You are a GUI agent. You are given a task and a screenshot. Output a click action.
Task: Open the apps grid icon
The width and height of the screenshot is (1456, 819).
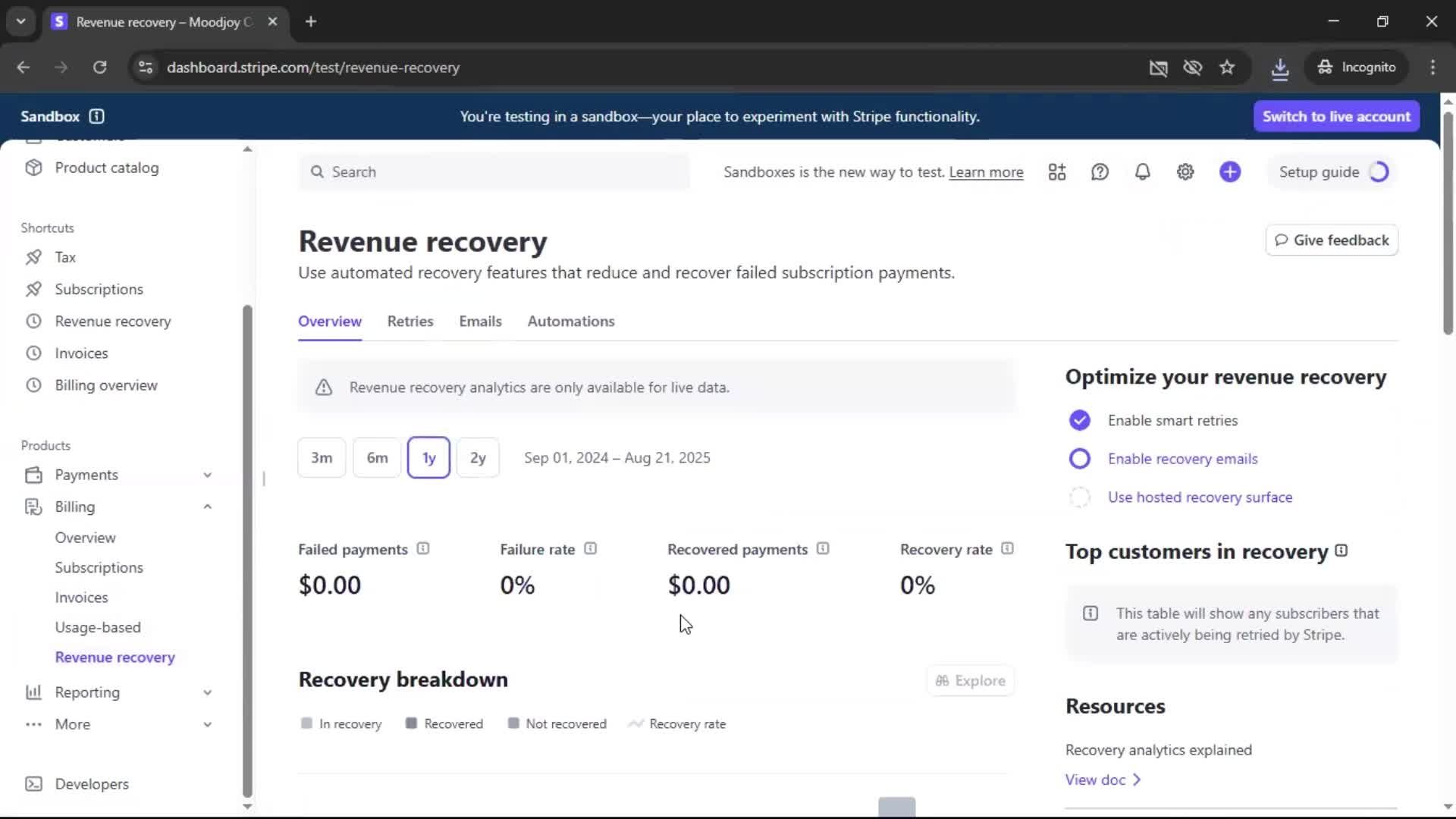(x=1057, y=172)
